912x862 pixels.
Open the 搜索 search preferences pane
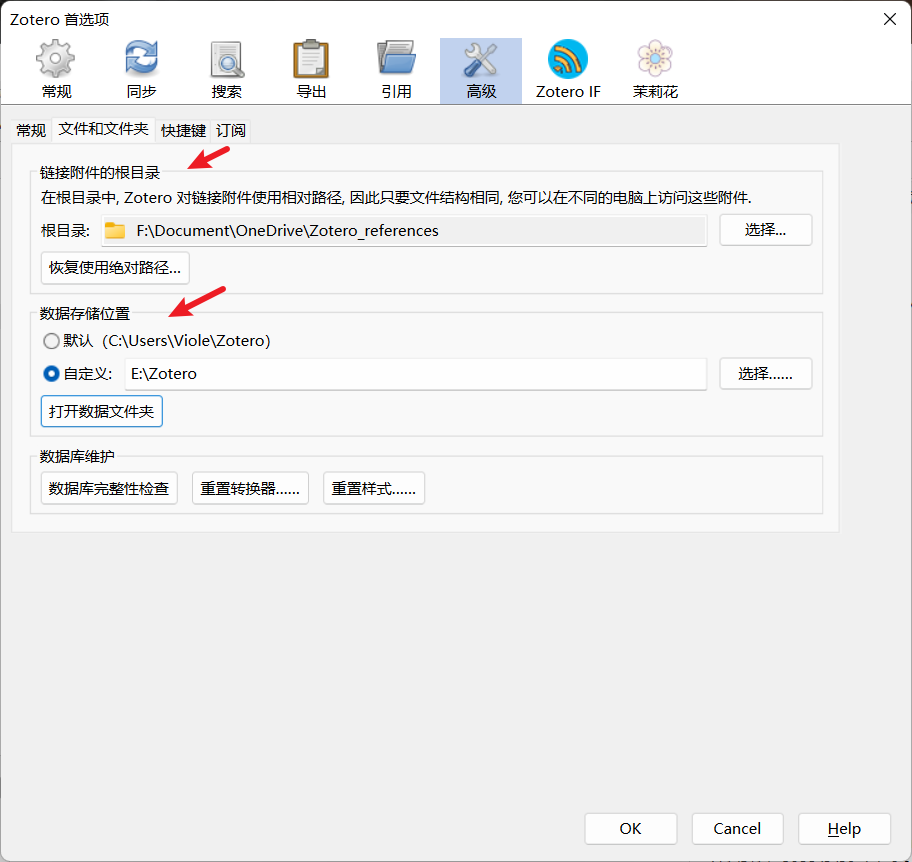pyautogui.click(x=226, y=70)
